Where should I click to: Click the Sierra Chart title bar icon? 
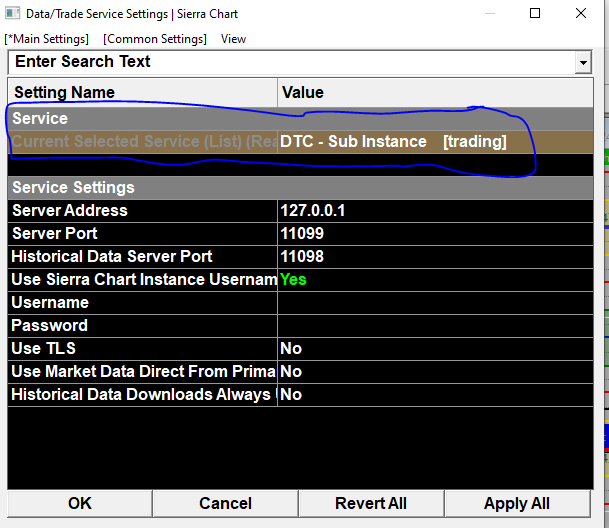click(12, 14)
